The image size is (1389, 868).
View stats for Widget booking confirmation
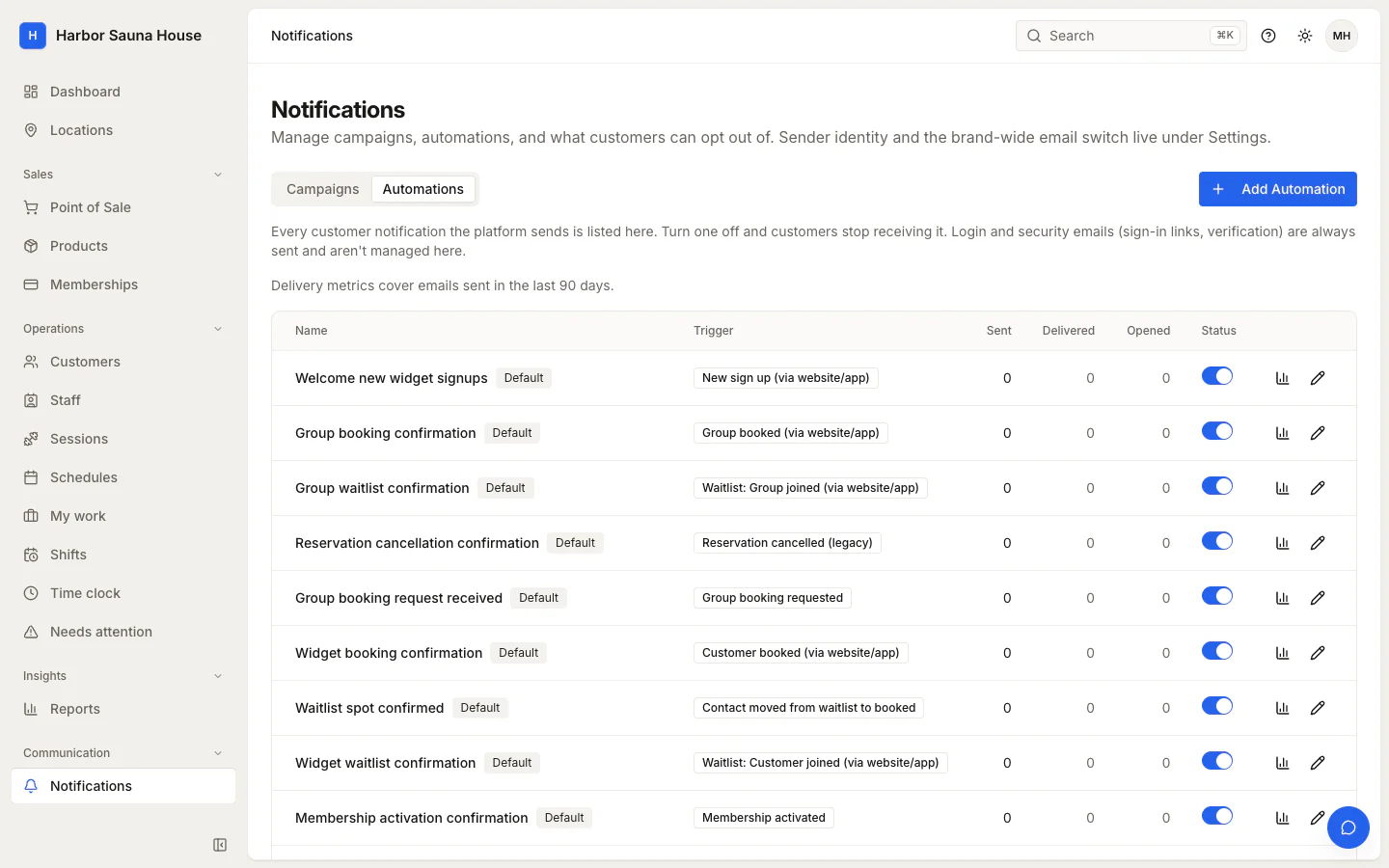(x=1282, y=653)
